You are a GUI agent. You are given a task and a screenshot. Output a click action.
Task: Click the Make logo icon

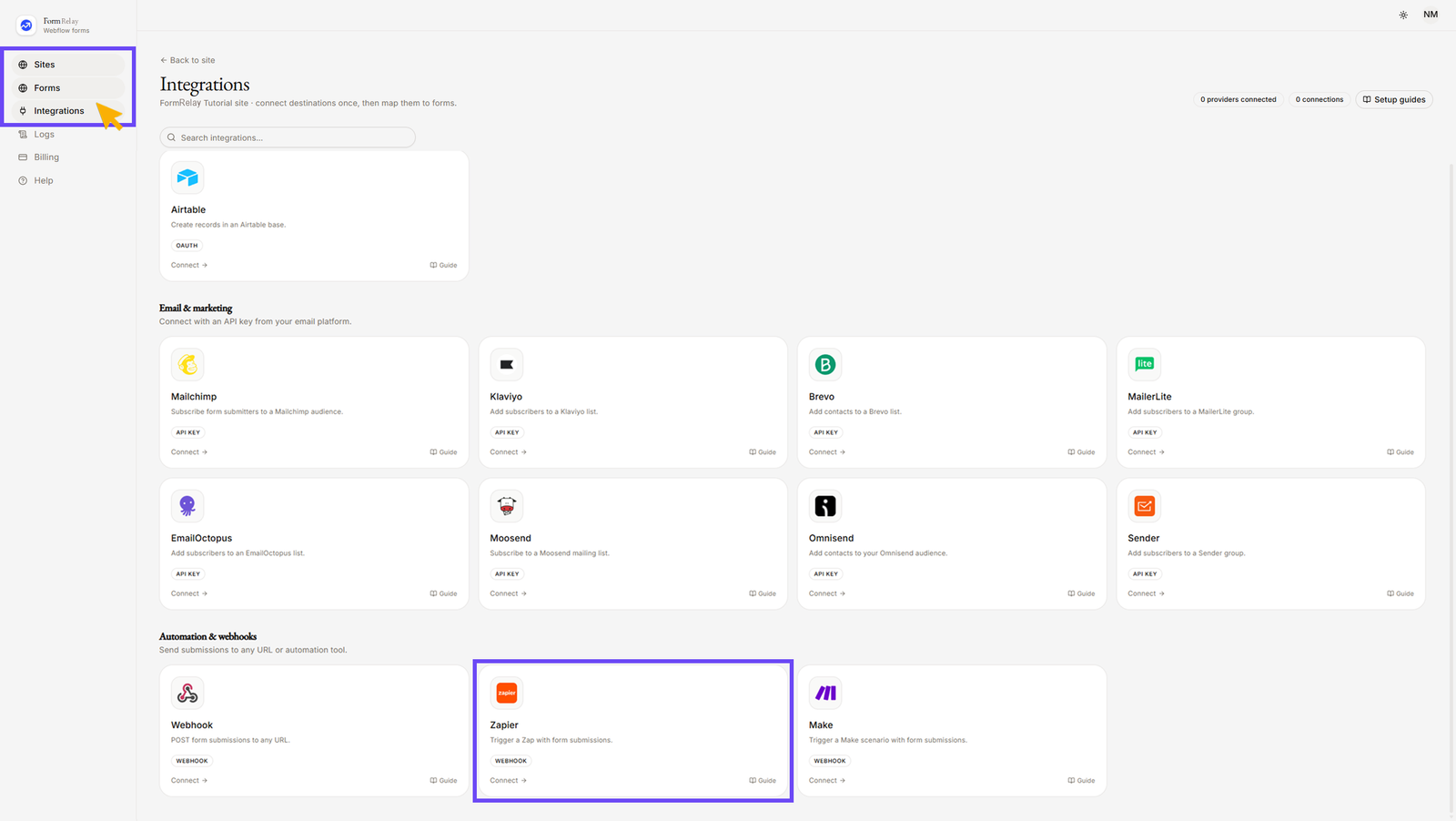[x=825, y=693]
